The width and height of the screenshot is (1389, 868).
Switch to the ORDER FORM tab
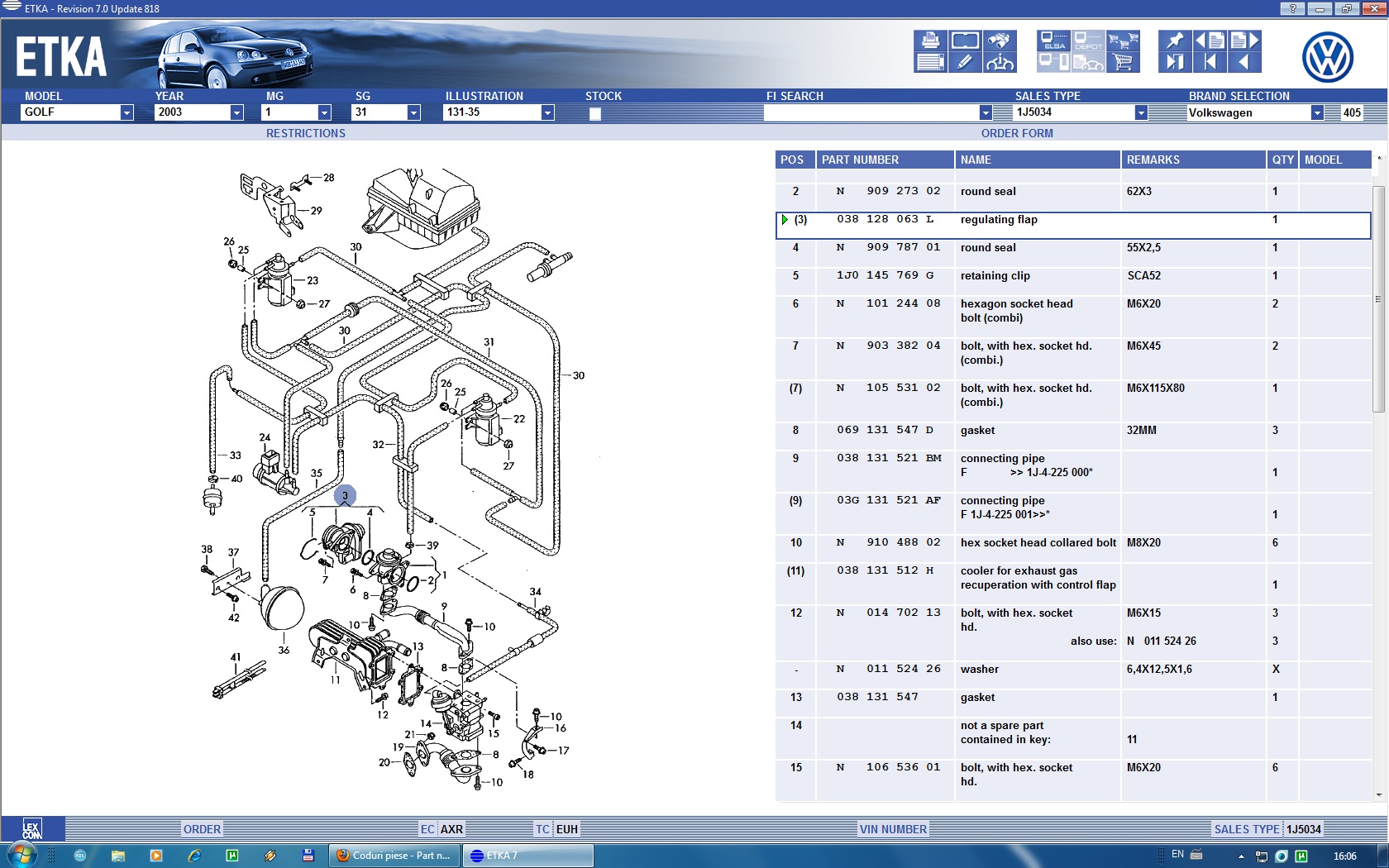1017,133
